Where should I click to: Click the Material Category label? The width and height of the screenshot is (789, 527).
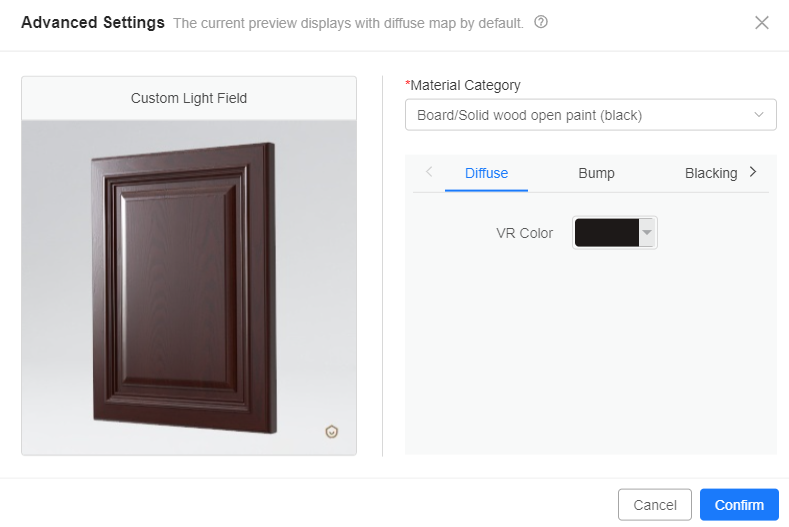pyautogui.click(x=464, y=86)
